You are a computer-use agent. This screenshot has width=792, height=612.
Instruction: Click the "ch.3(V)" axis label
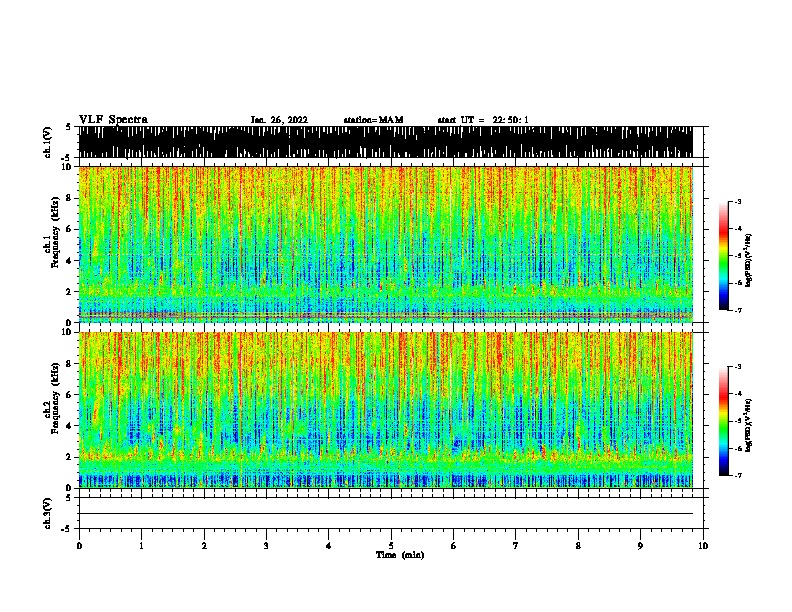point(48,513)
